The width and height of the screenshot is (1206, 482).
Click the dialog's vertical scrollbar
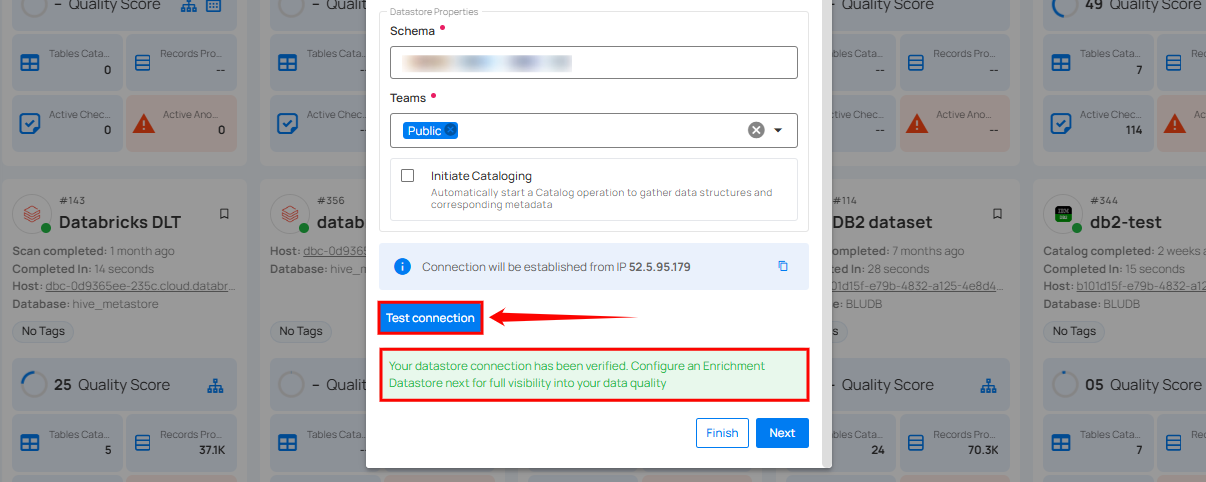tap(826, 232)
